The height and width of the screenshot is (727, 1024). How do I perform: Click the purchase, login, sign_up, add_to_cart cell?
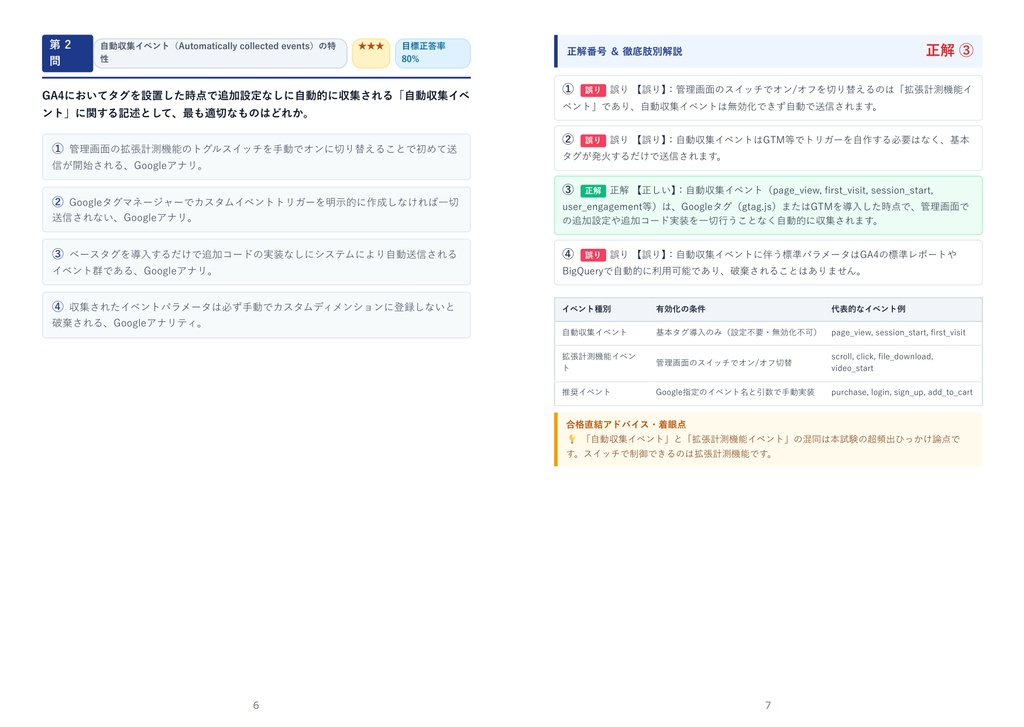902,393
